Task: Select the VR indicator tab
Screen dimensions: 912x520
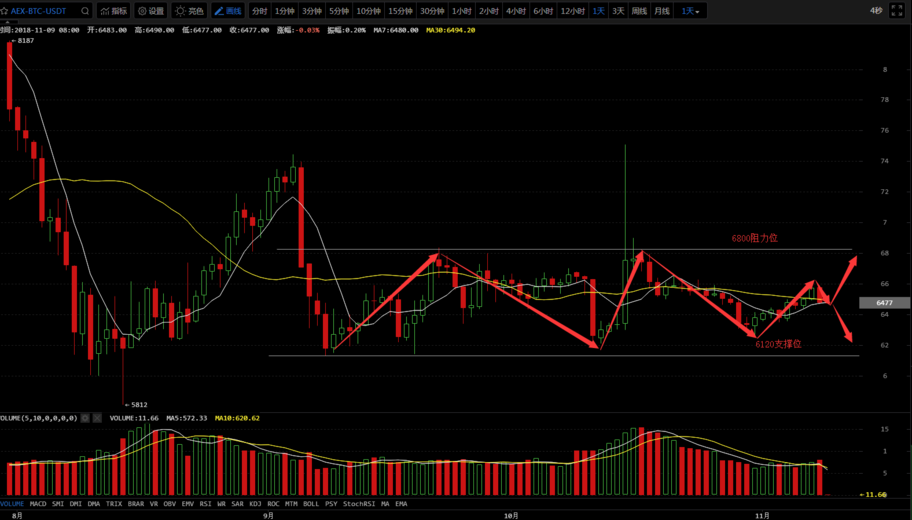Action: 154,504
